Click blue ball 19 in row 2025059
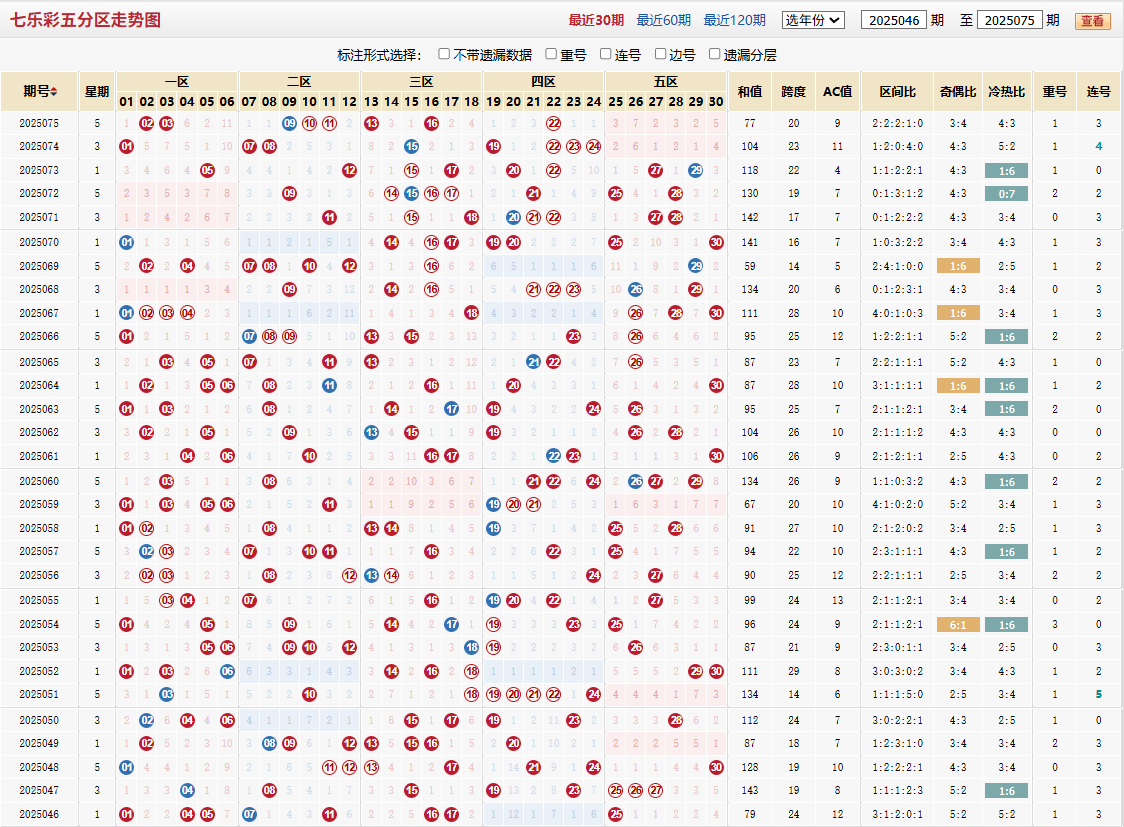1124x827 pixels. (x=493, y=505)
